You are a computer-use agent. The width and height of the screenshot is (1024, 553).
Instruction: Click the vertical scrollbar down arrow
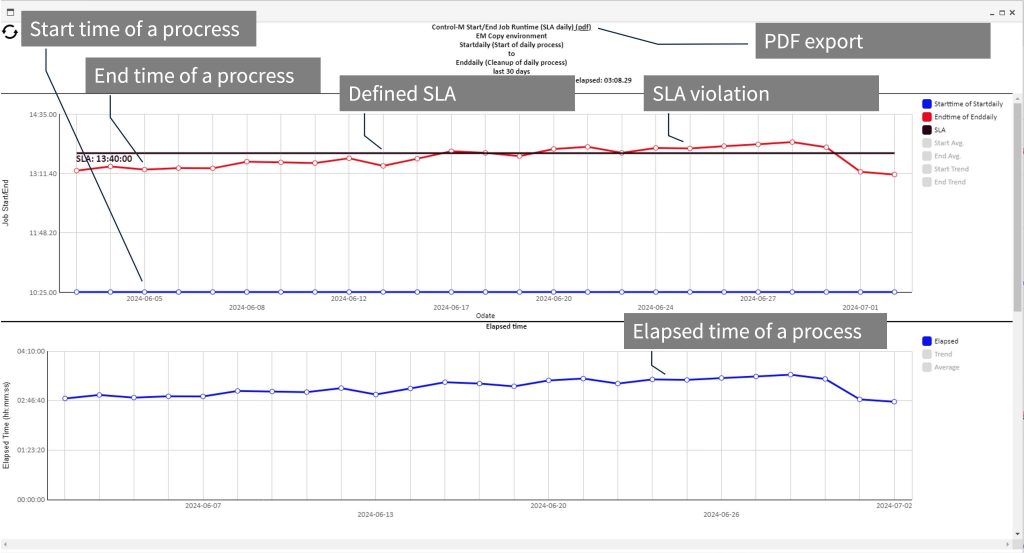[1018, 534]
